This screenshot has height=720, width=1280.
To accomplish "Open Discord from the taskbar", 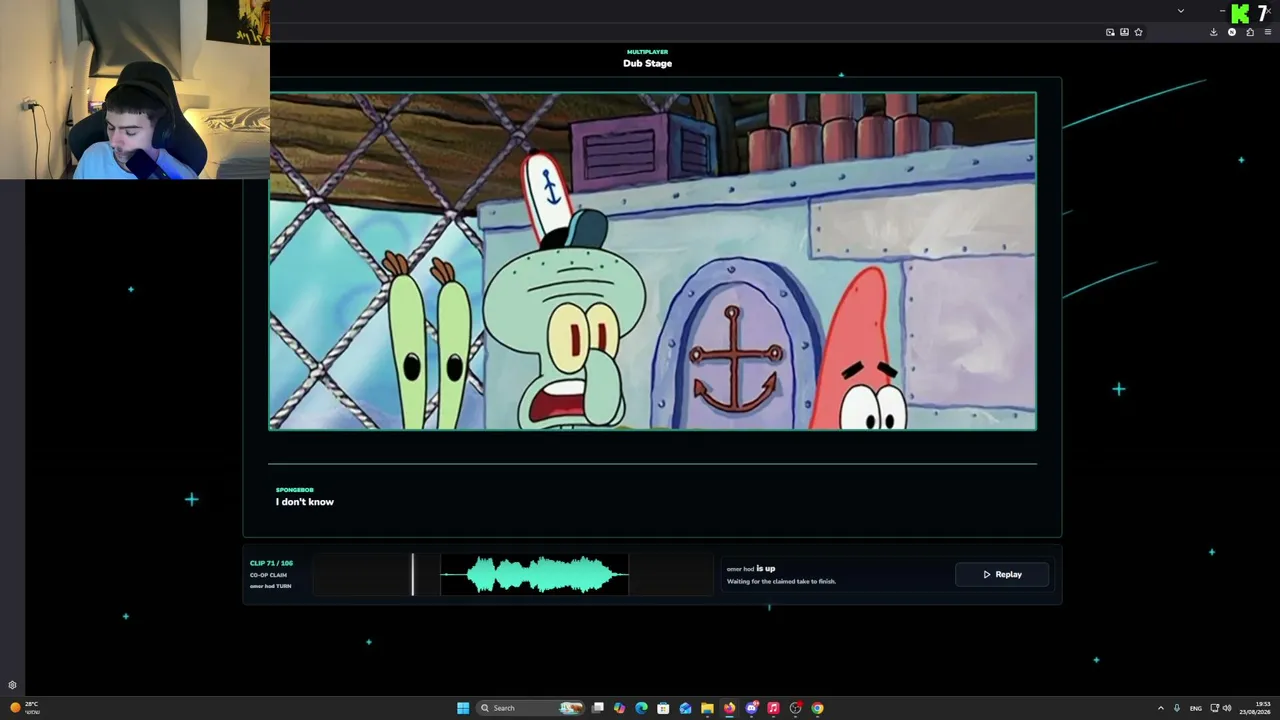I will point(751,708).
